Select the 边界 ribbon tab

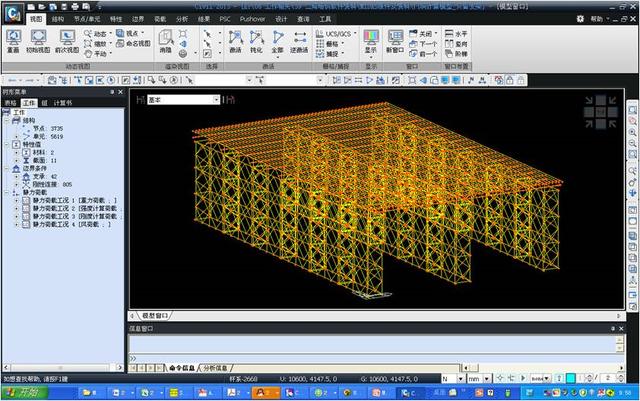[x=138, y=19]
